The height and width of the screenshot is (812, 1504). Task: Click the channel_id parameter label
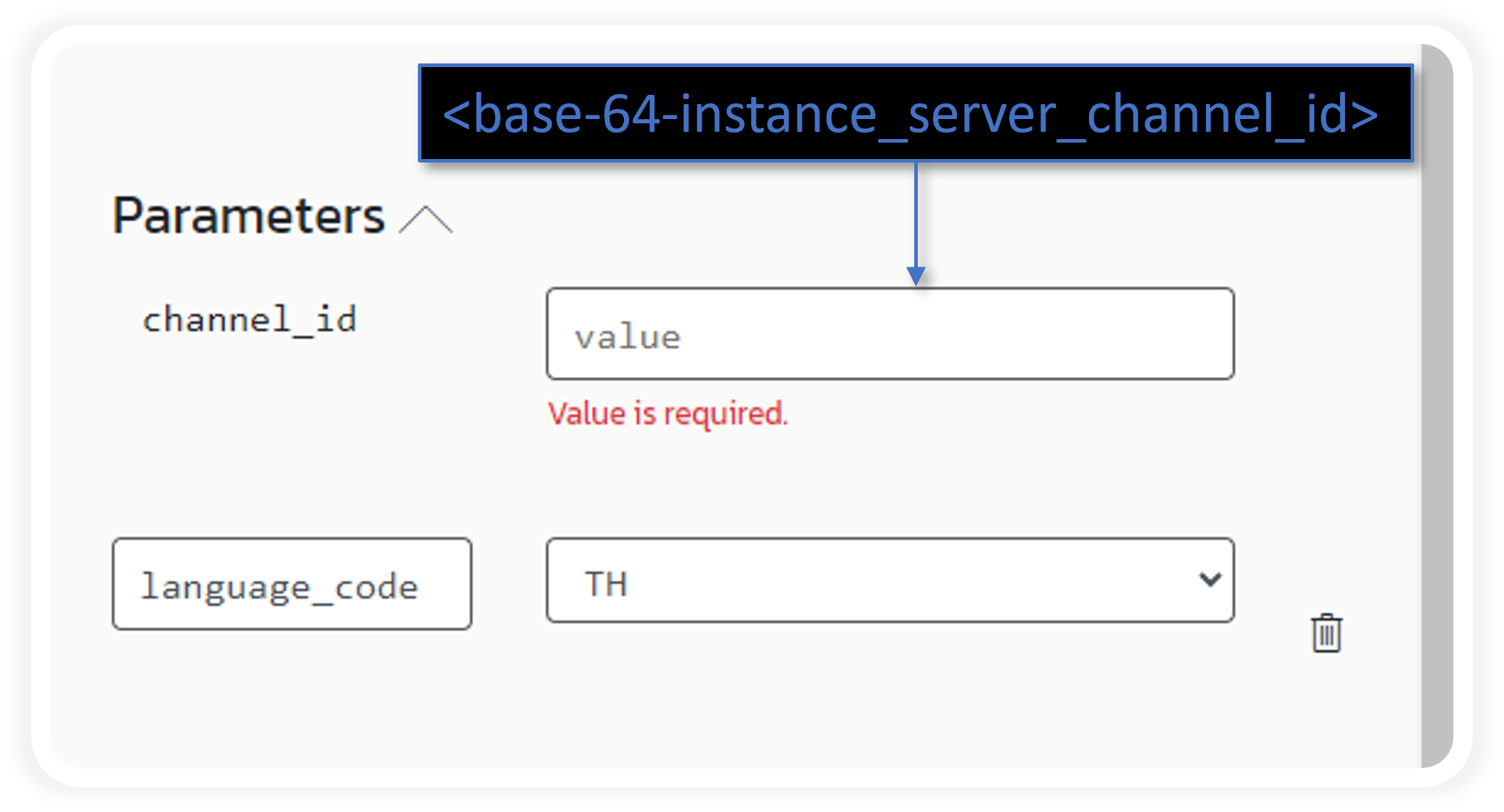click(249, 320)
